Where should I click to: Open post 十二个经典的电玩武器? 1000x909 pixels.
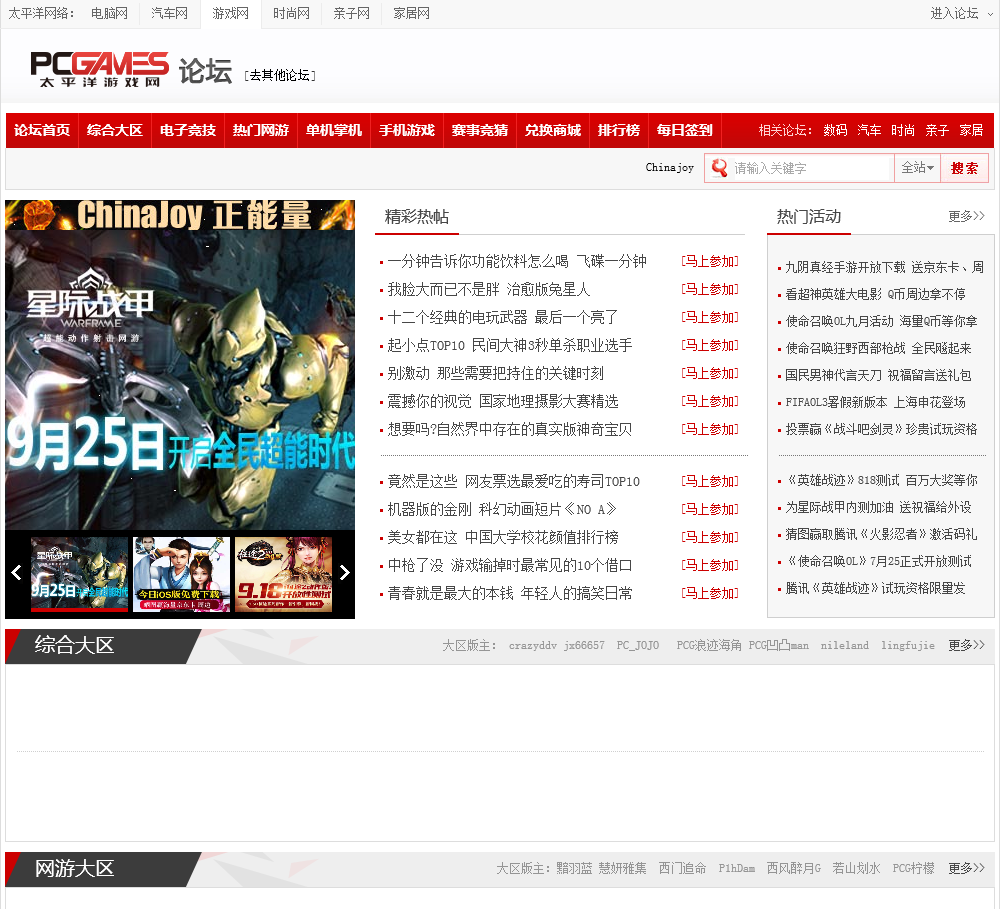click(x=503, y=317)
